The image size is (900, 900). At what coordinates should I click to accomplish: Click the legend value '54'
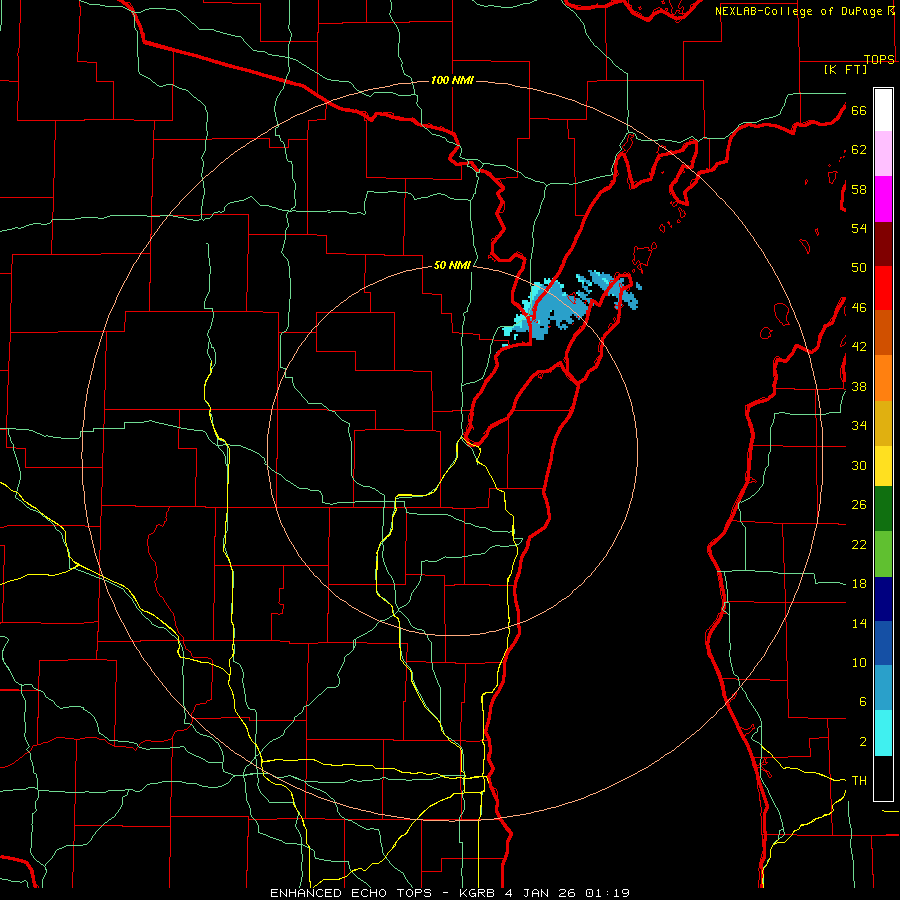(859, 228)
